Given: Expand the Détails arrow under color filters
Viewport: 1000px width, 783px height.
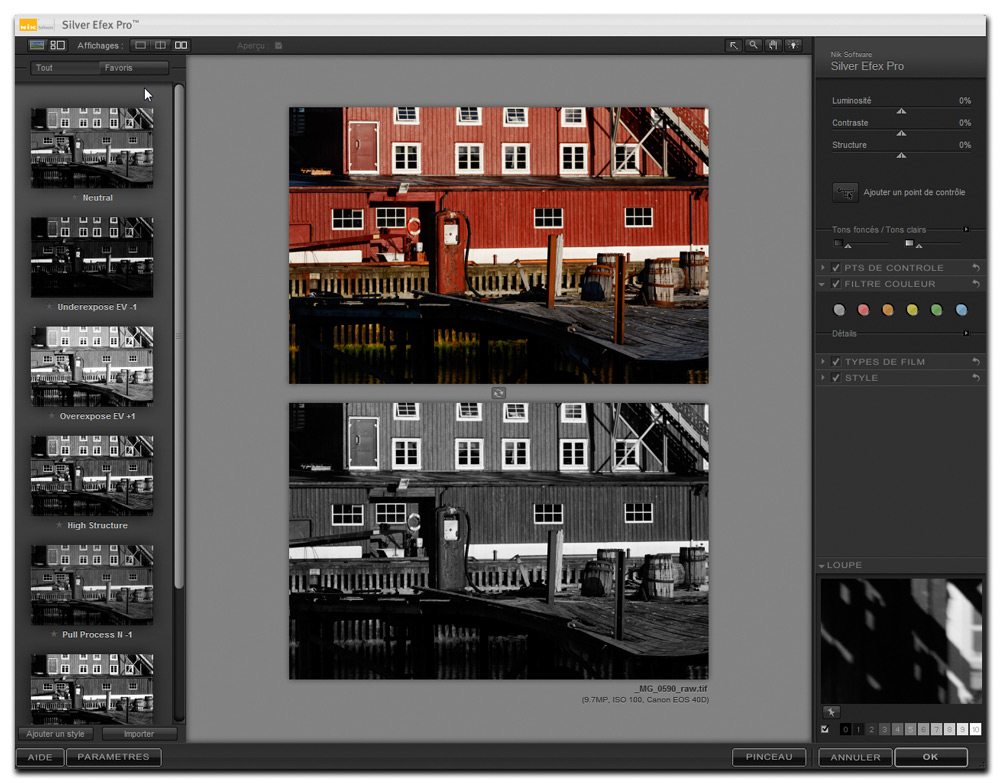Looking at the screenshot, I should click(x=966, y=333).
